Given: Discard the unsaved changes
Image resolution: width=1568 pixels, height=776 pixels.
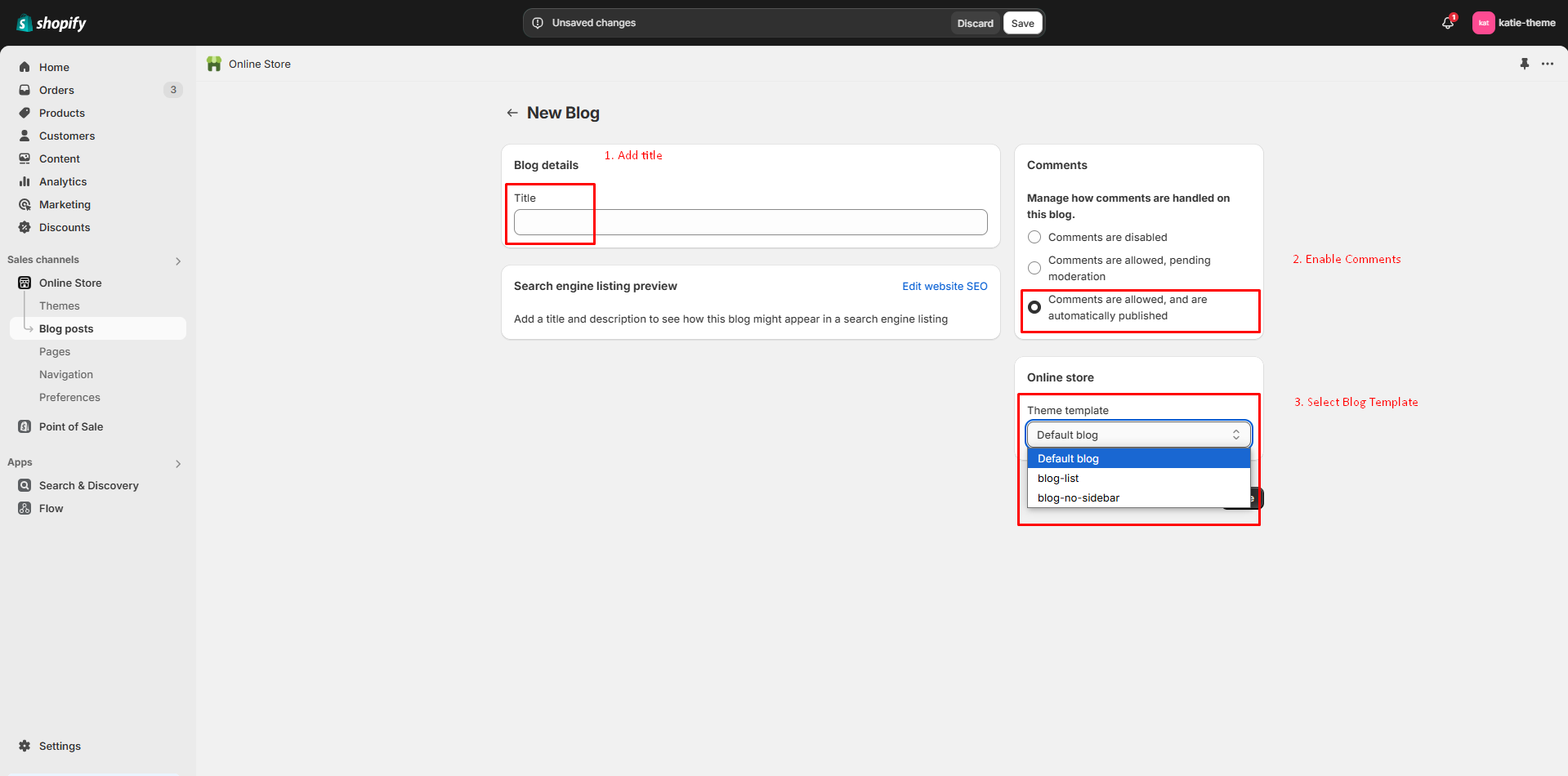Looking at the screenshot, I should 975,23.
